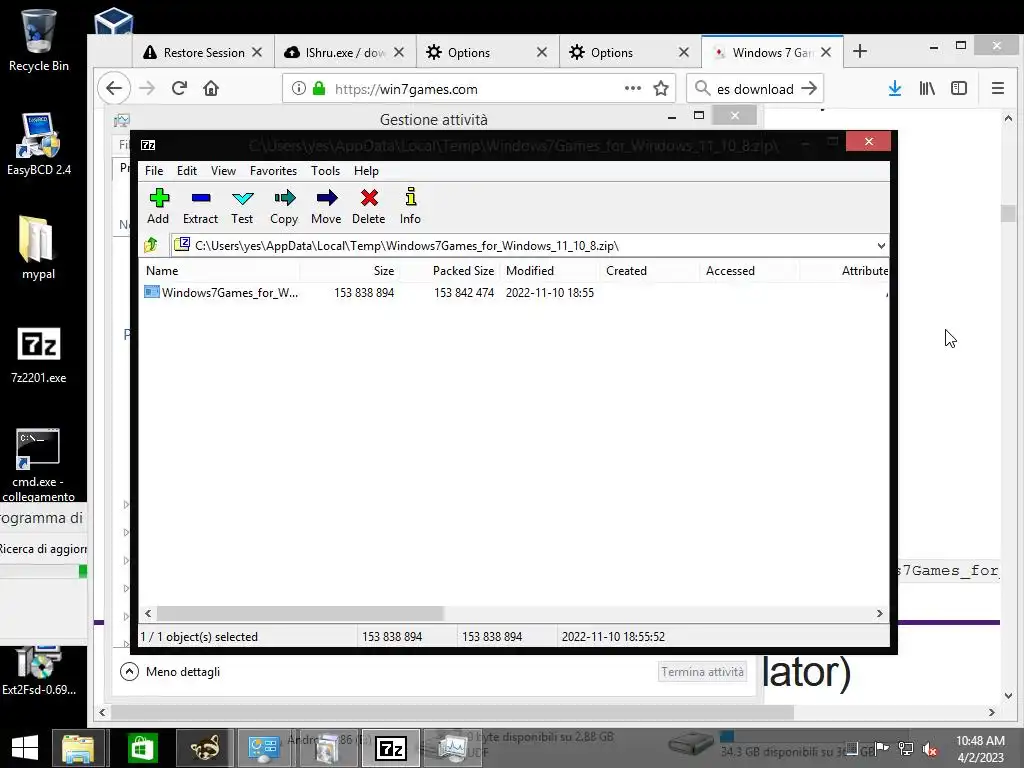1024x768 pixels.
Task: Go up one folder level in 7-Zip
Action: tap(152, 245)
